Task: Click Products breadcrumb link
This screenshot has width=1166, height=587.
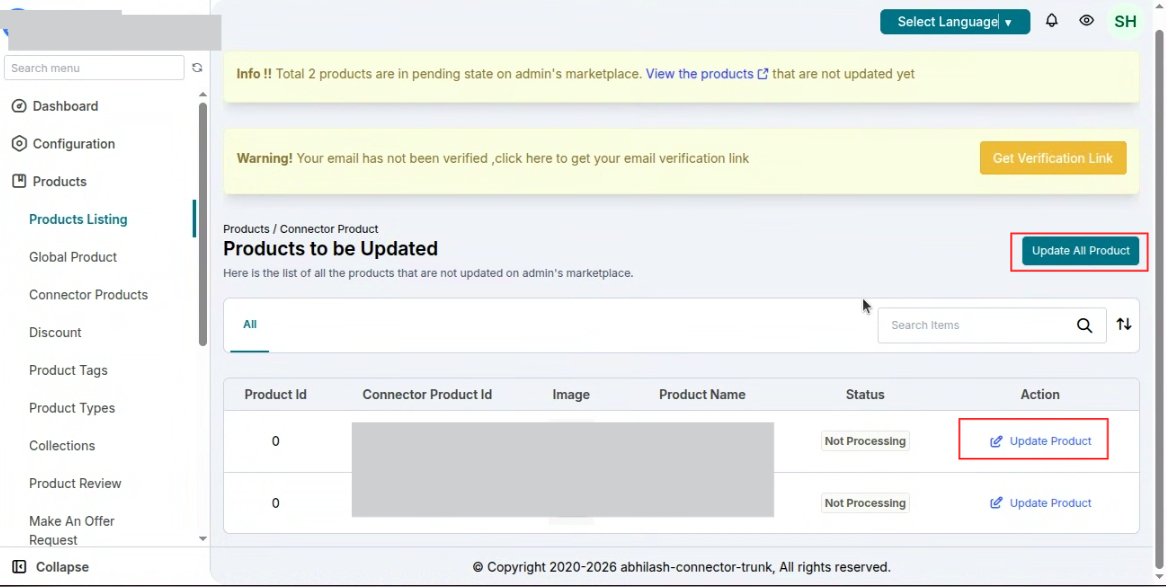Action: [246, 229]
